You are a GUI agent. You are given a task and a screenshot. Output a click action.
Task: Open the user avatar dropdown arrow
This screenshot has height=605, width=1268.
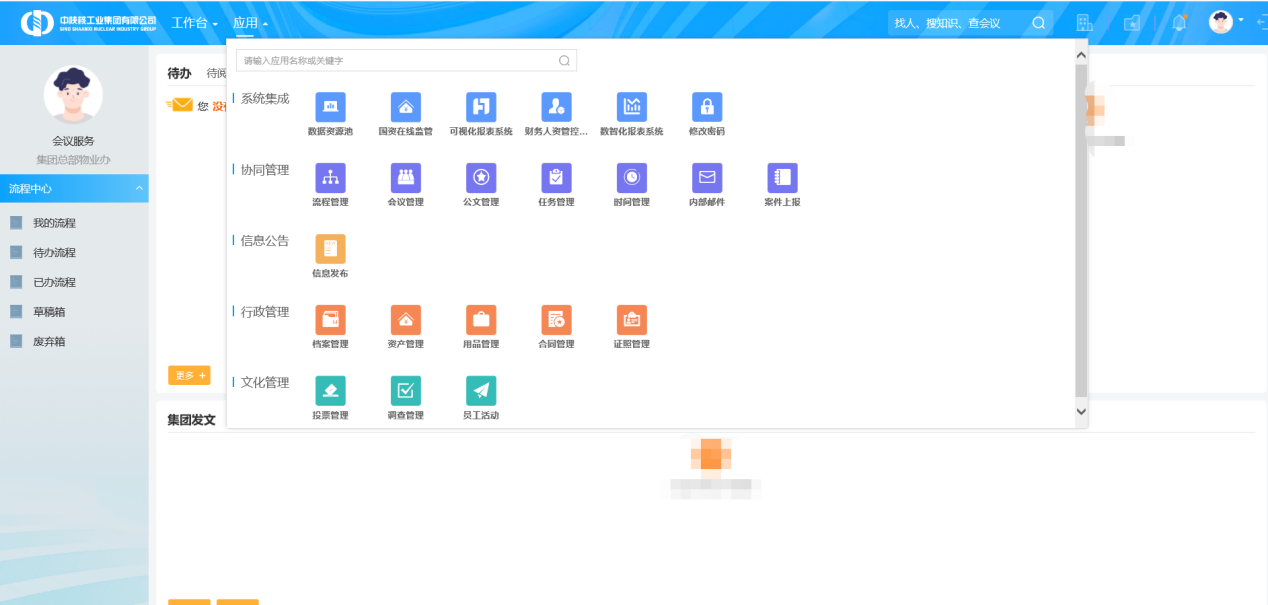tap(1241, 20)
